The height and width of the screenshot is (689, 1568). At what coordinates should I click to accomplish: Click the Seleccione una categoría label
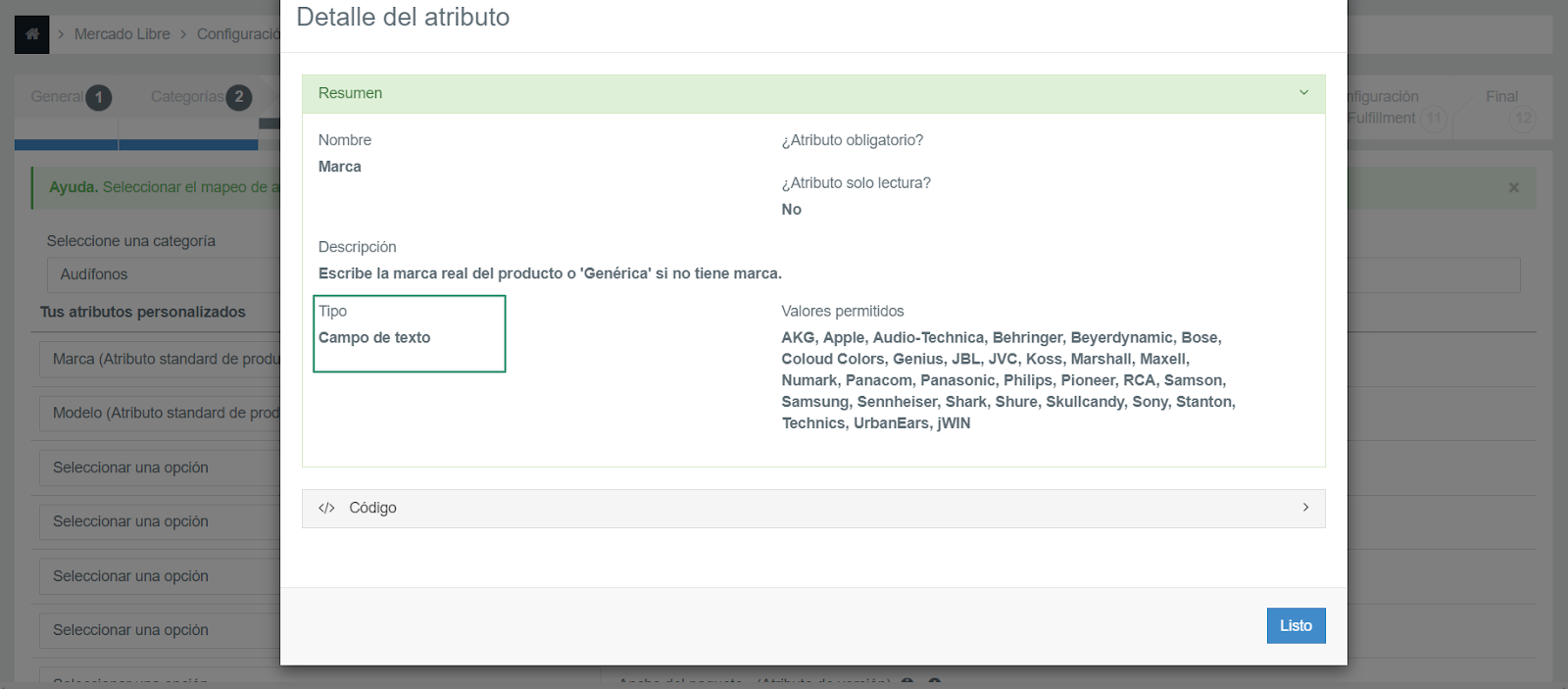[x=131, y=241]
